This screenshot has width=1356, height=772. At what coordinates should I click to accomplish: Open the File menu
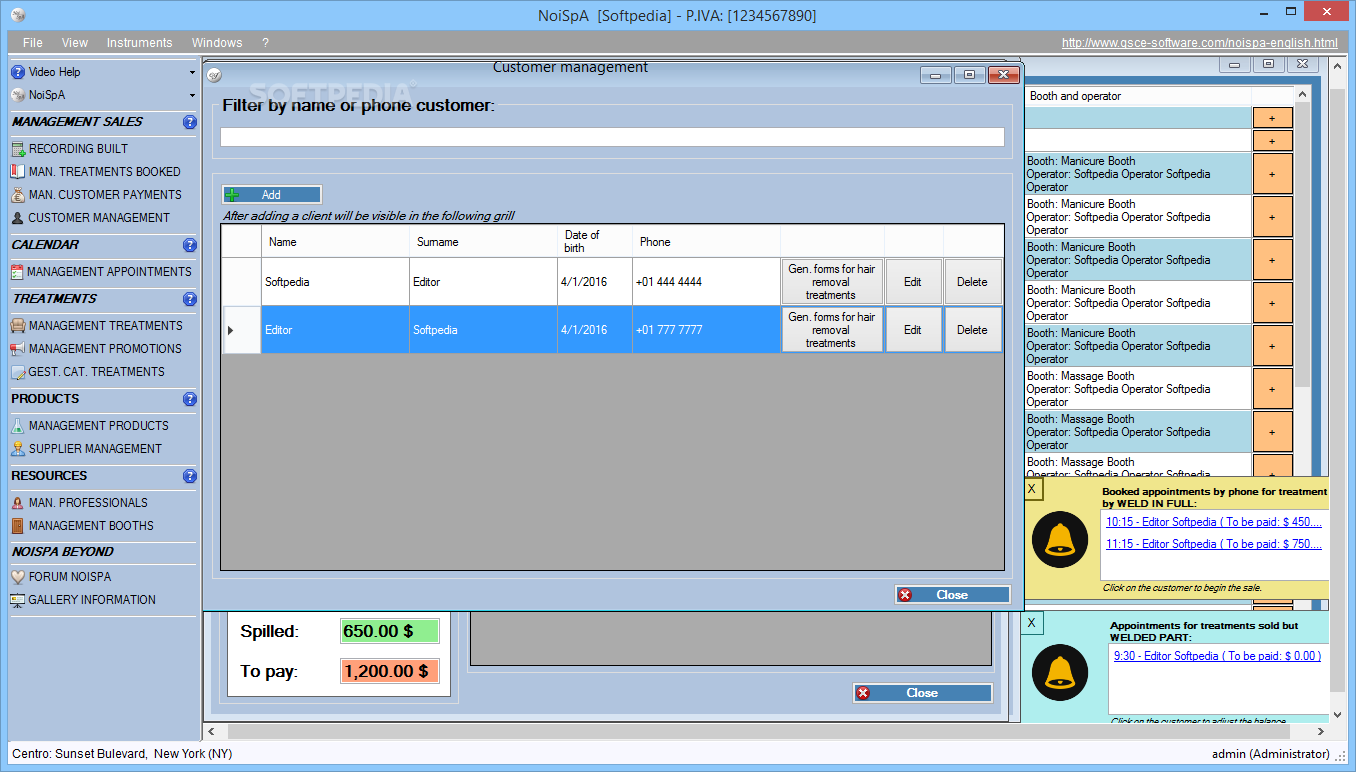pyautogui.click(x=33, y=43)
